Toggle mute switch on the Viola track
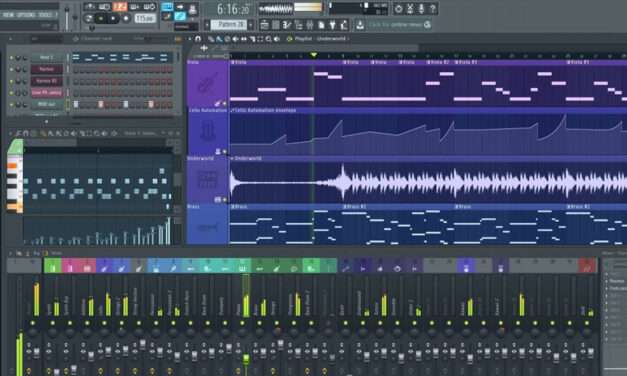 (225, 103)
